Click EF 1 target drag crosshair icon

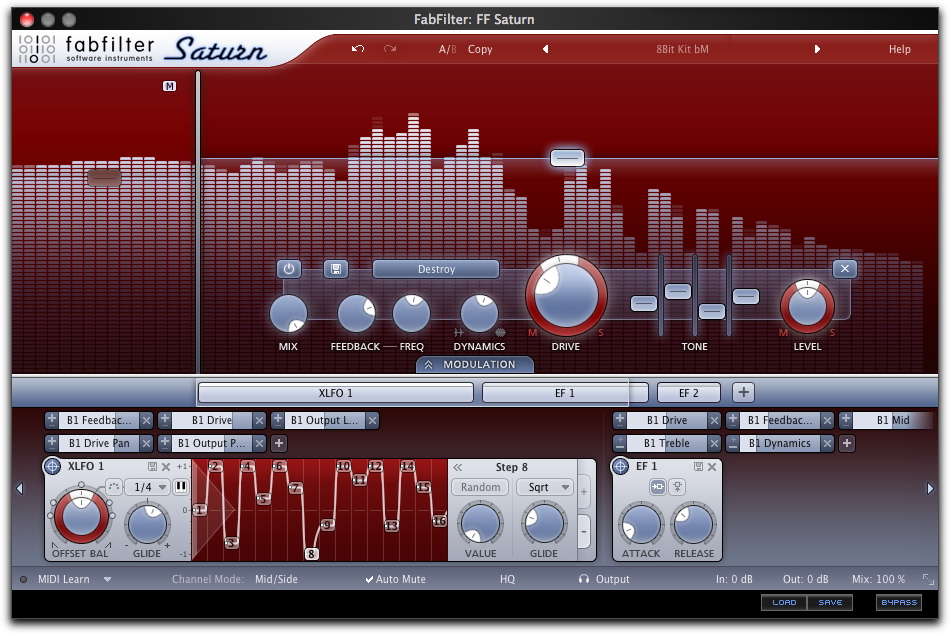[x=620, y=466]
